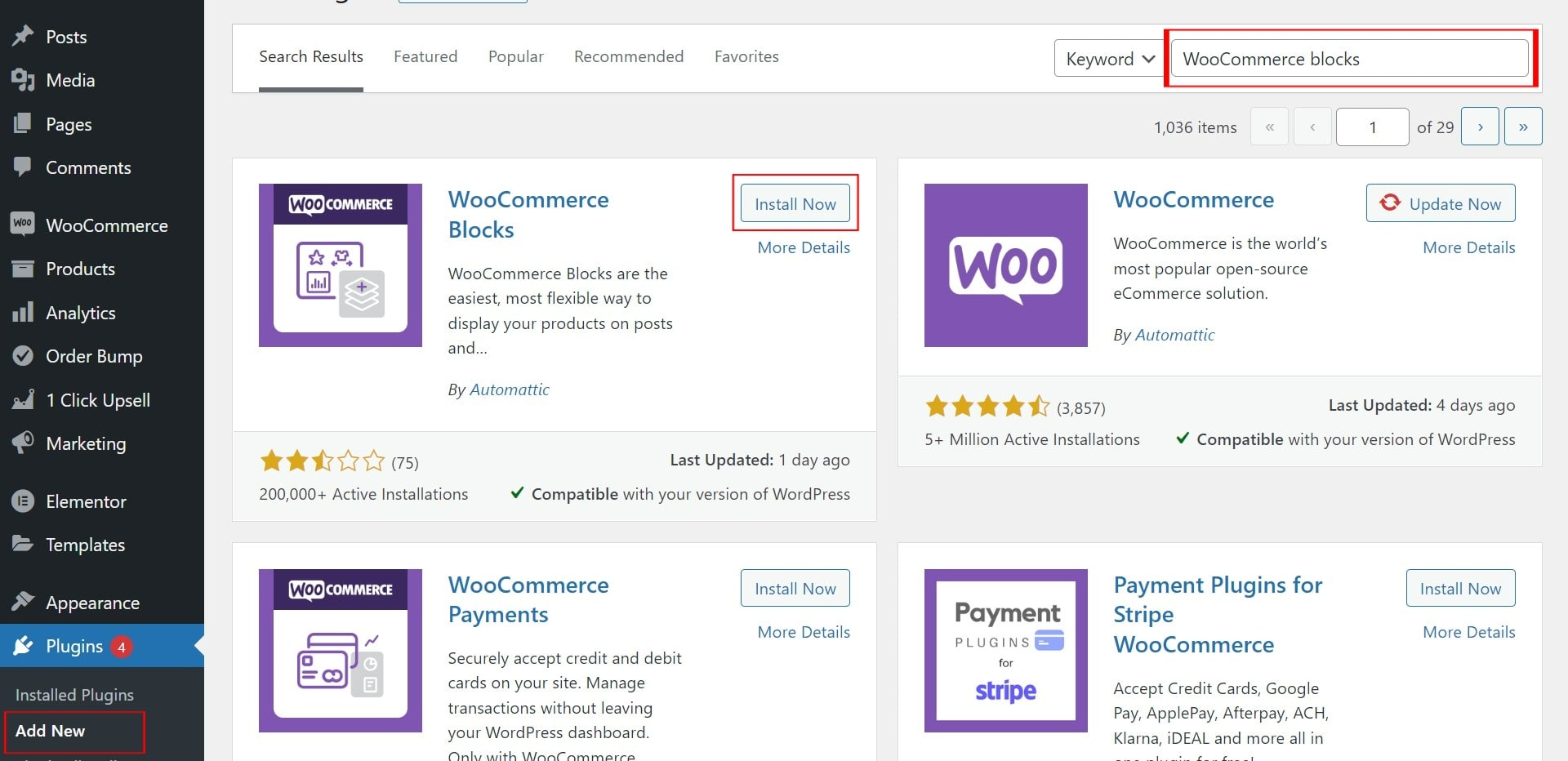Open More Details for WooCommerce plugin
Screen dimensions: 1568x761
click(1469, 247)
